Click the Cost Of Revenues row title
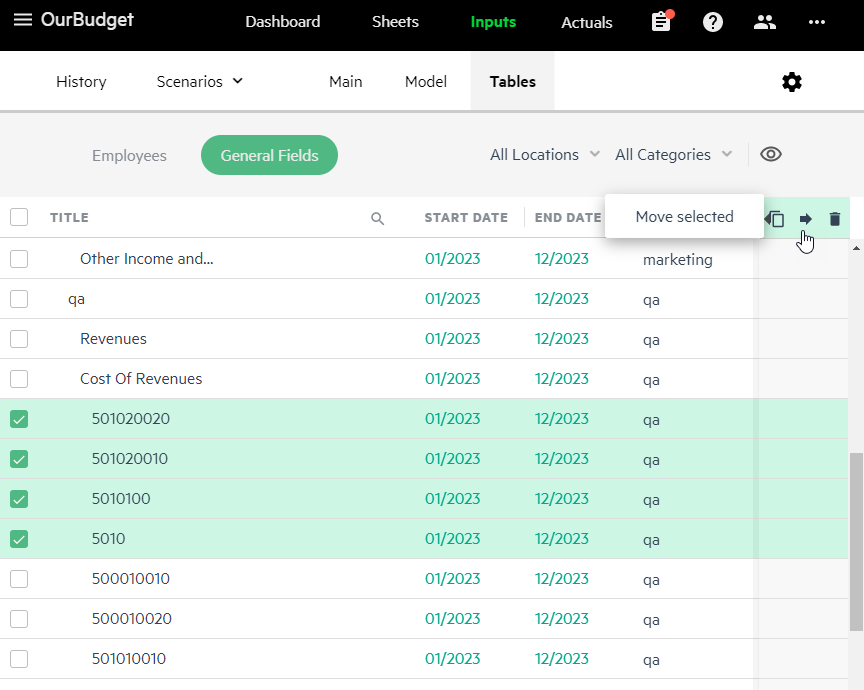 coord(141,379)
